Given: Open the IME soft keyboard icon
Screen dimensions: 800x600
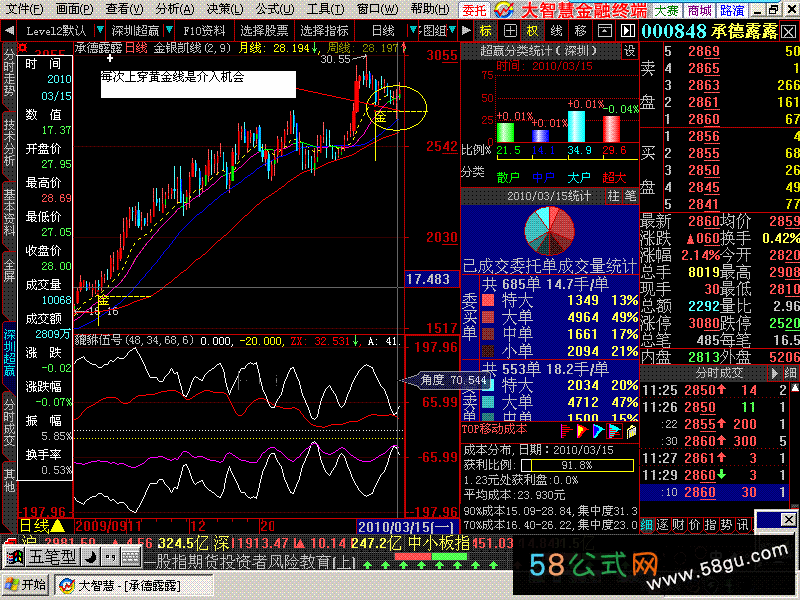Looking at the screenshot, I should tap(131, 557).
